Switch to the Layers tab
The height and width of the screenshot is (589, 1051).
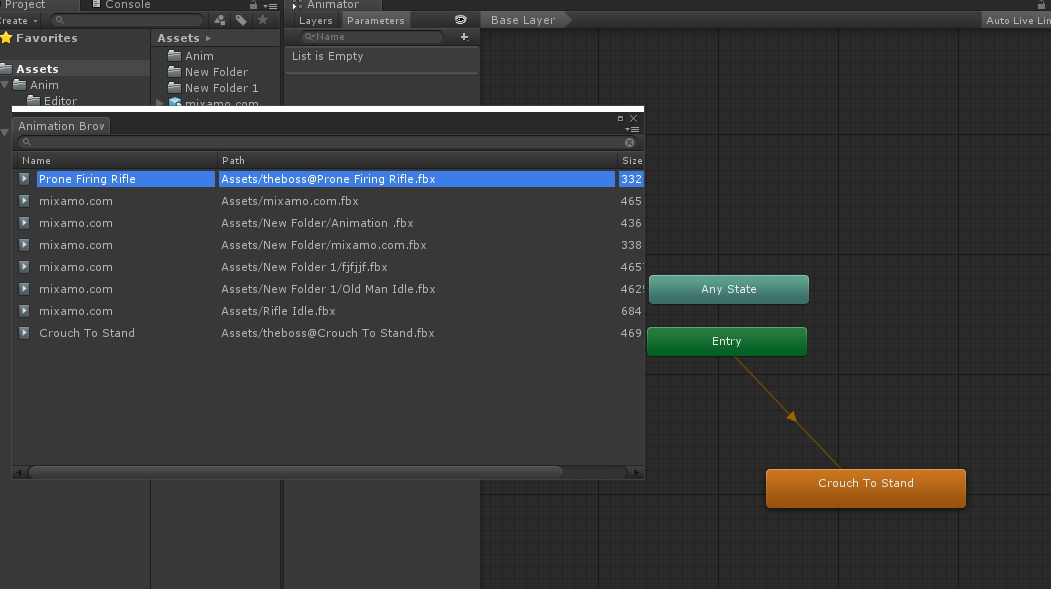coord(315,20)
